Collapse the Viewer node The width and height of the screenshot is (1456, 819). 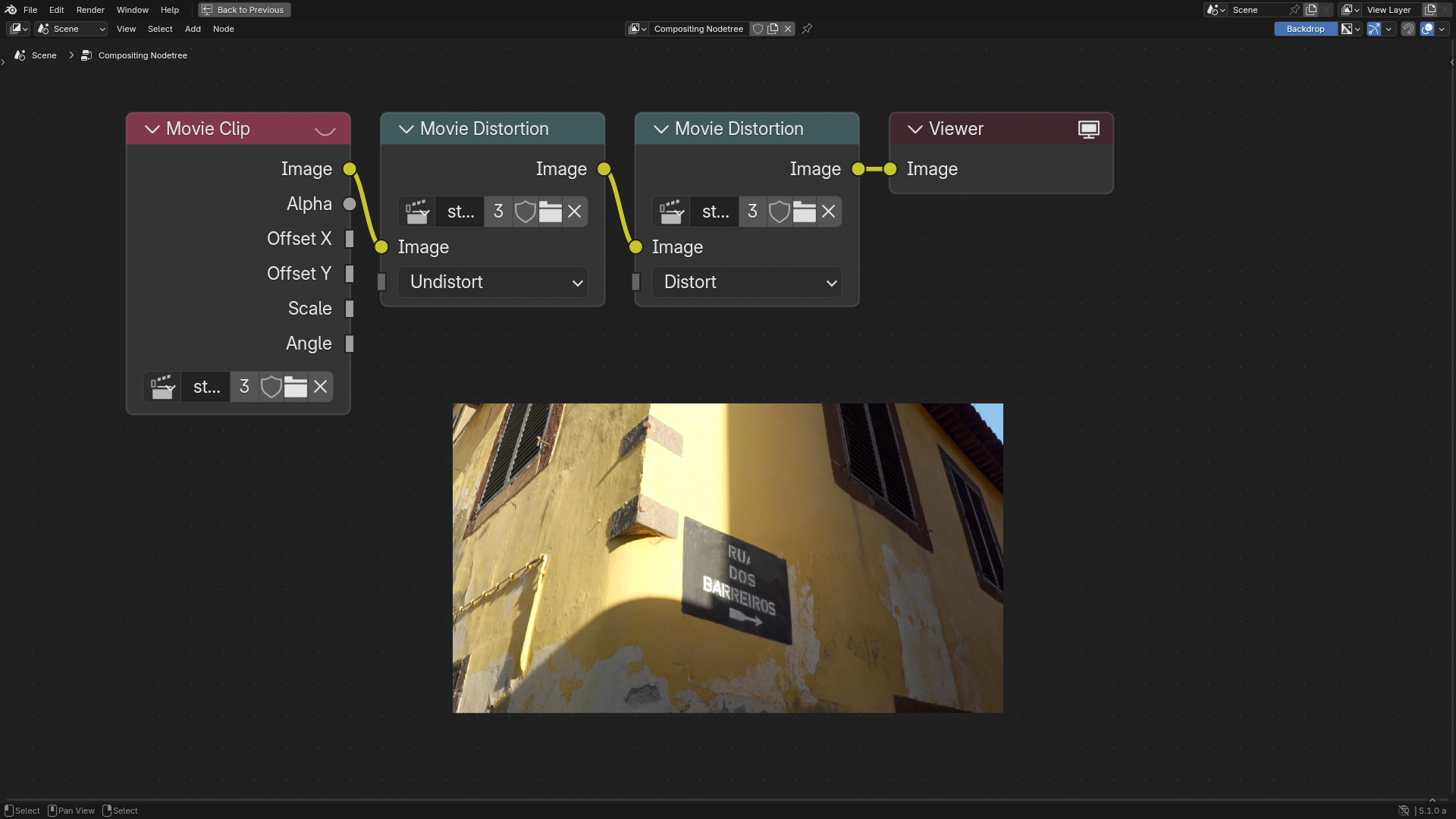pos(915,129)
